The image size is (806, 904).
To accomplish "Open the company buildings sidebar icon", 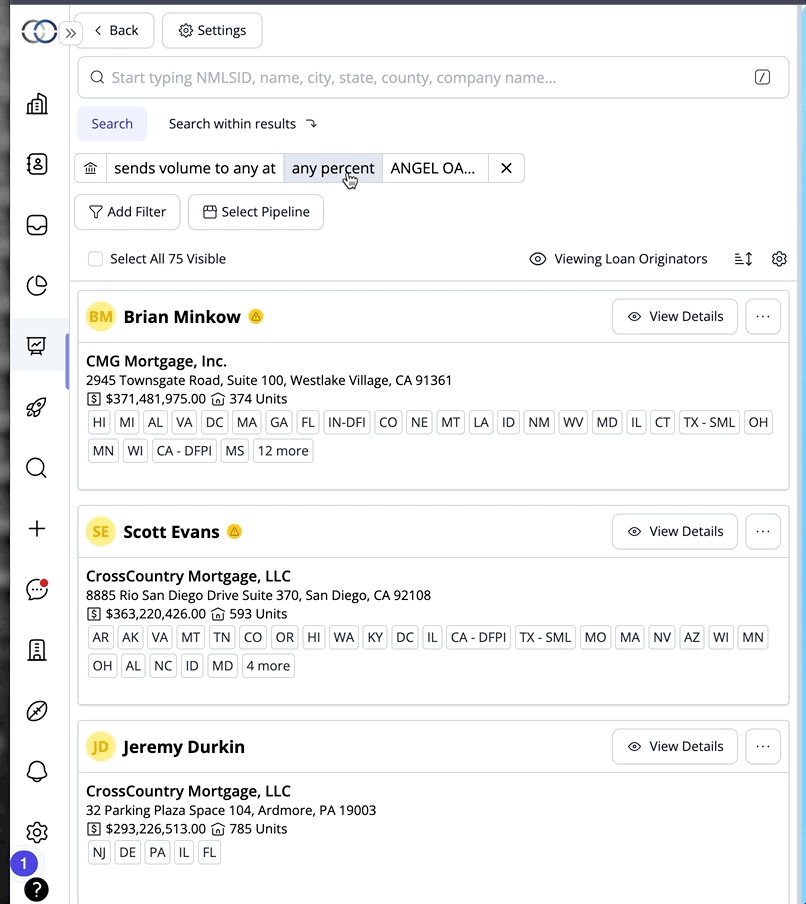I will point(37,104).
